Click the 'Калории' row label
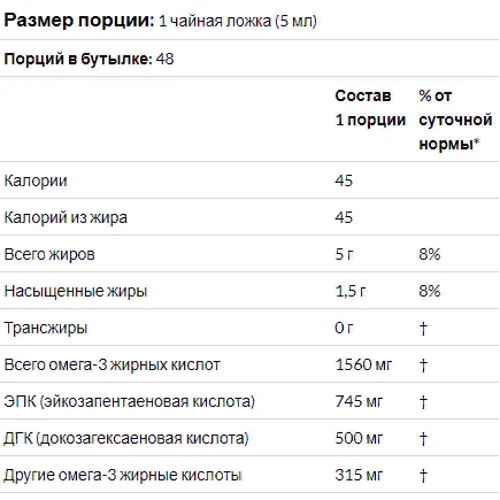 [x=36, y=181]
